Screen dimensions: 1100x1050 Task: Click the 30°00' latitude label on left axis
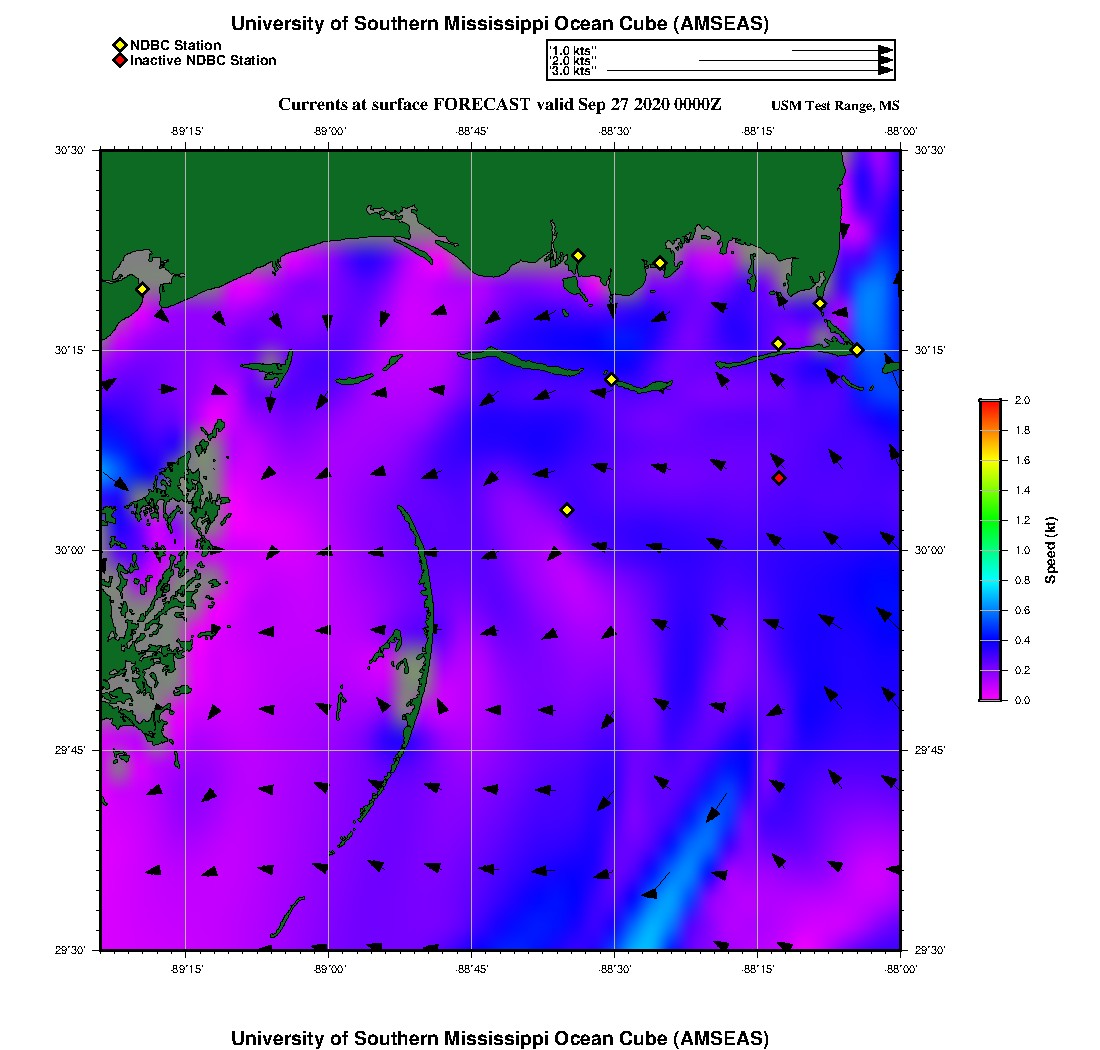coord(72,550)
